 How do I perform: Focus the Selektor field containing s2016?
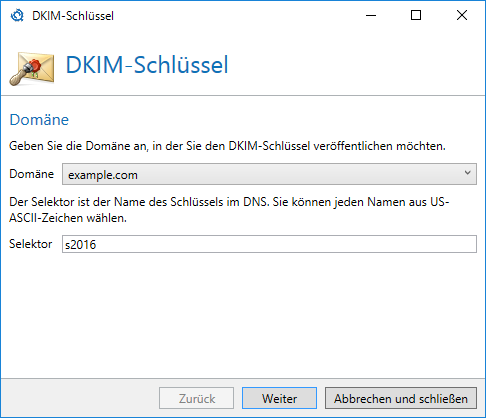point(269,244)
